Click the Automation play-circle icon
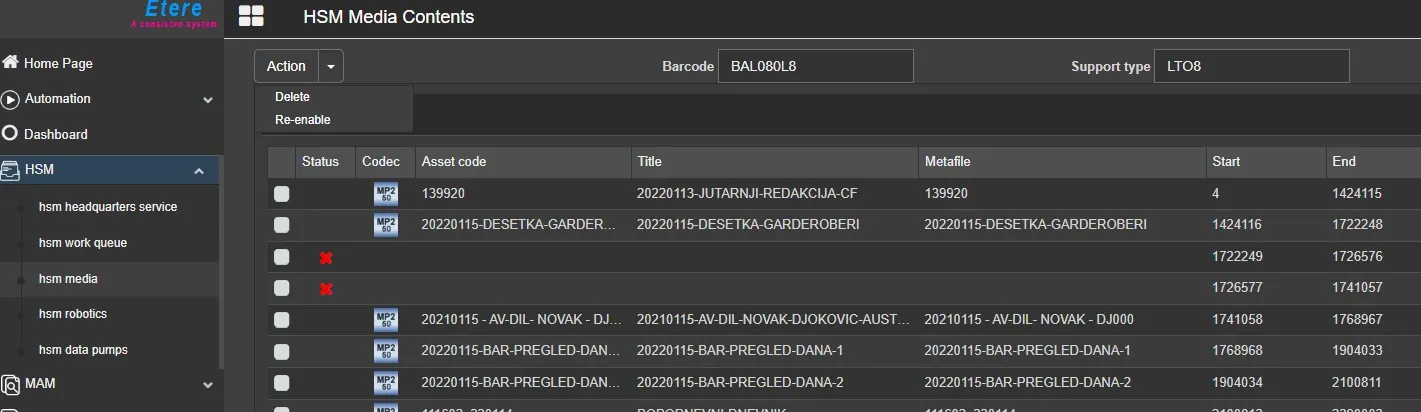 point(11,99)
